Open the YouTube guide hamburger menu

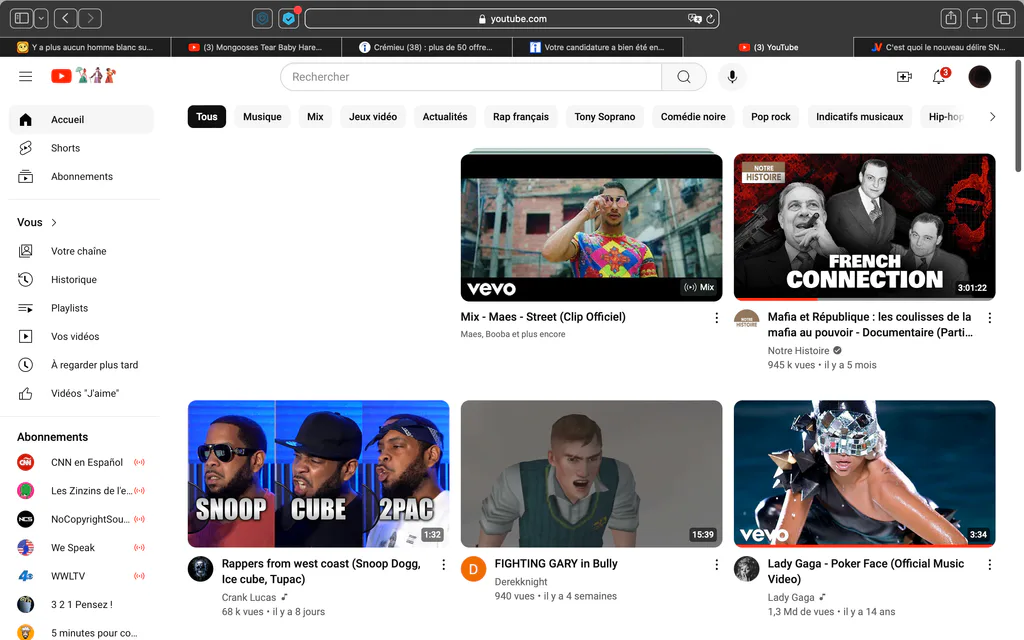[25, 76]
